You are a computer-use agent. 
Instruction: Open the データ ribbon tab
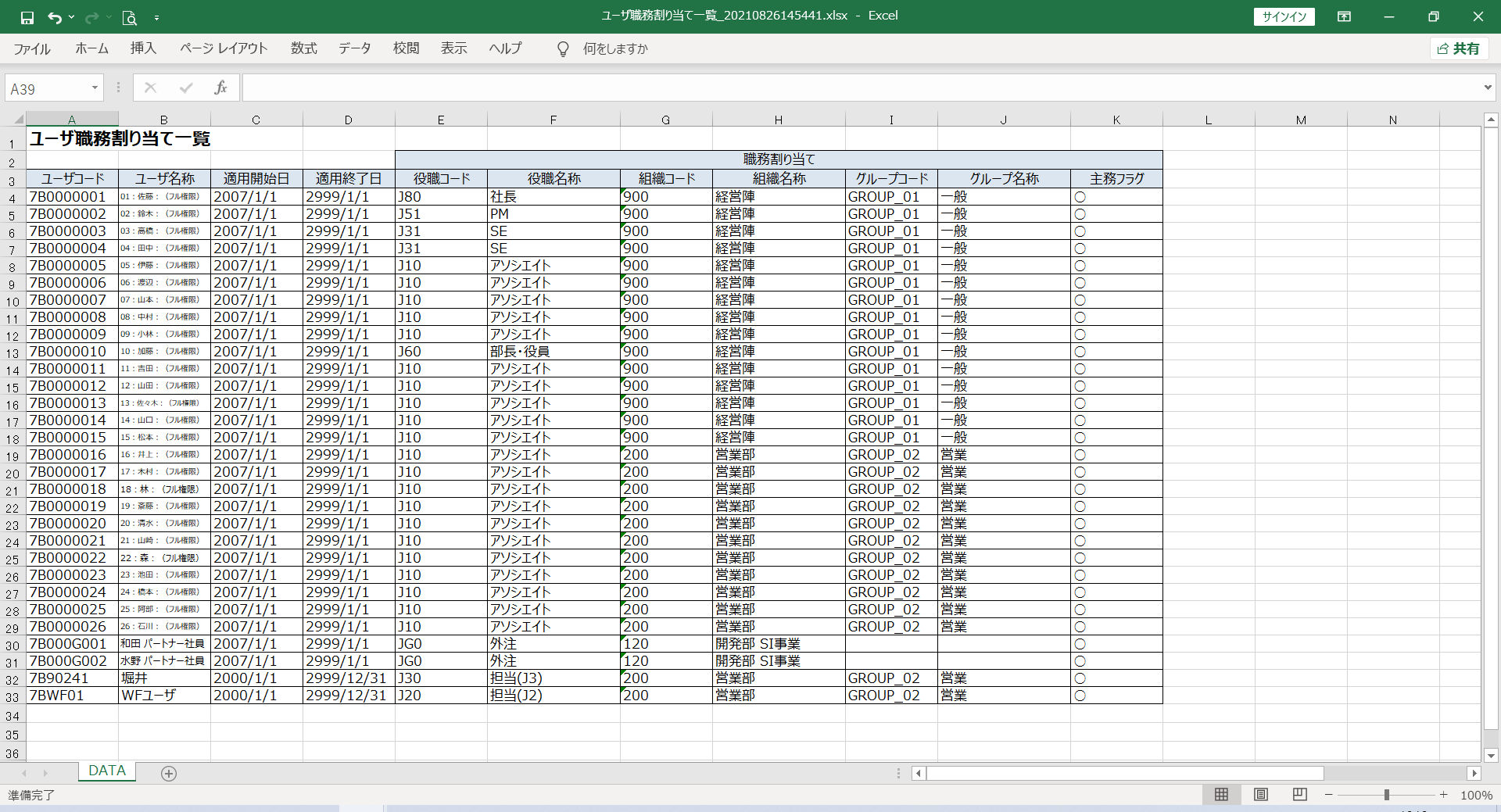(354, 48)
